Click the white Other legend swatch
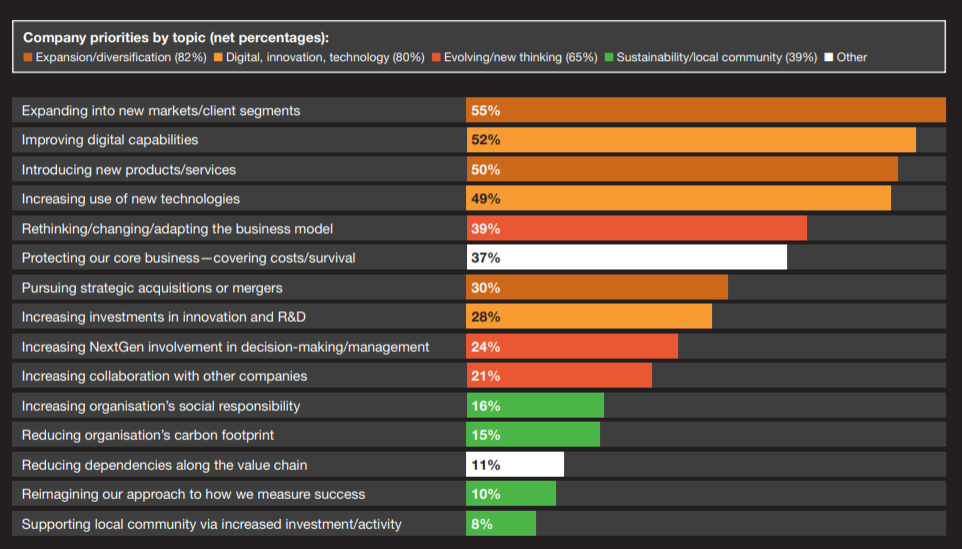This screenshot has height=549, width=962. [x=828, y=58]
